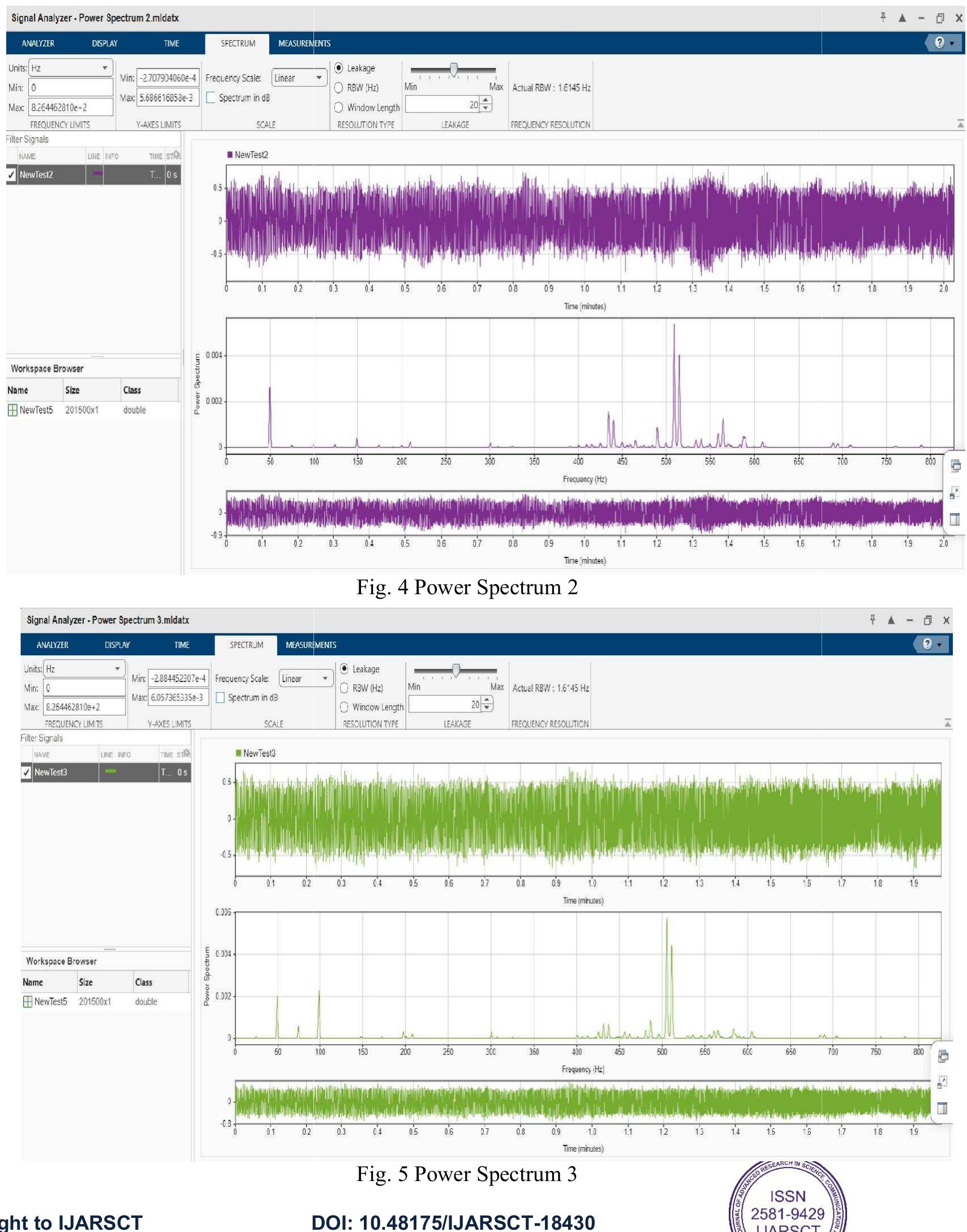Restore down the Power Spectrum 3 window
Image resolution: width=967 pixels, height=1232 pixels.
click(x=928, y=621)
